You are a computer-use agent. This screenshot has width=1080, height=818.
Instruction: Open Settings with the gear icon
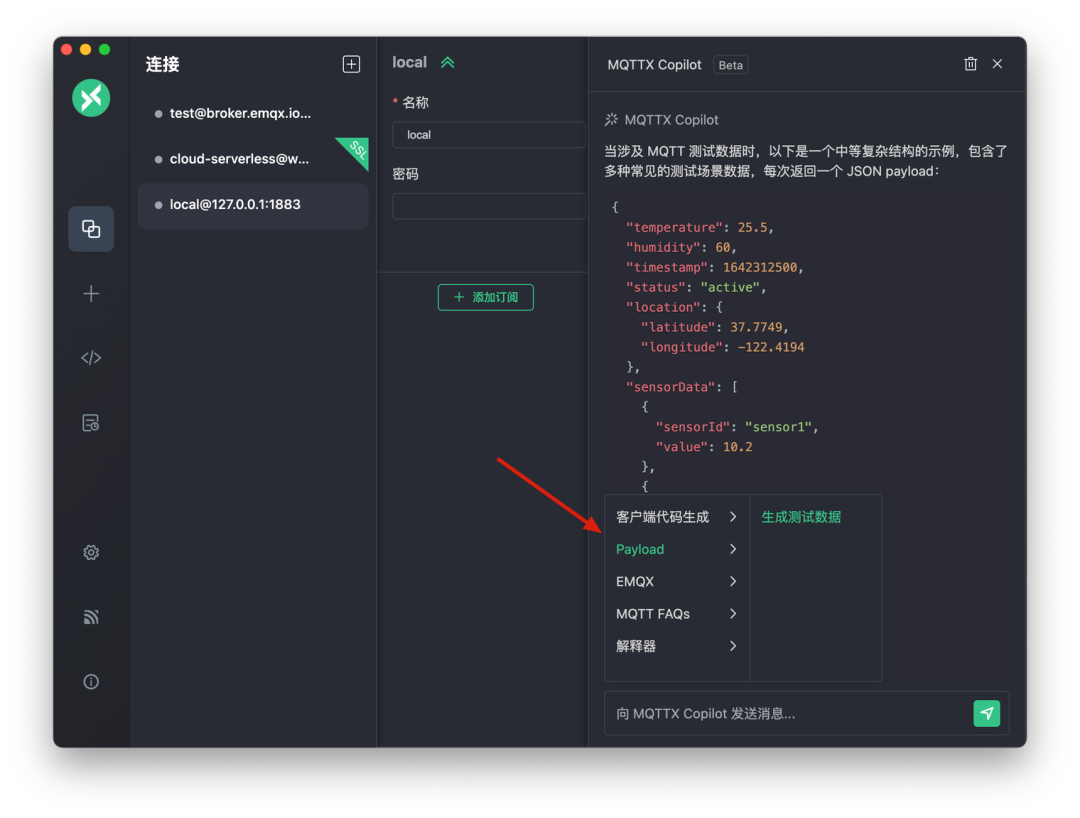point(91,552)
